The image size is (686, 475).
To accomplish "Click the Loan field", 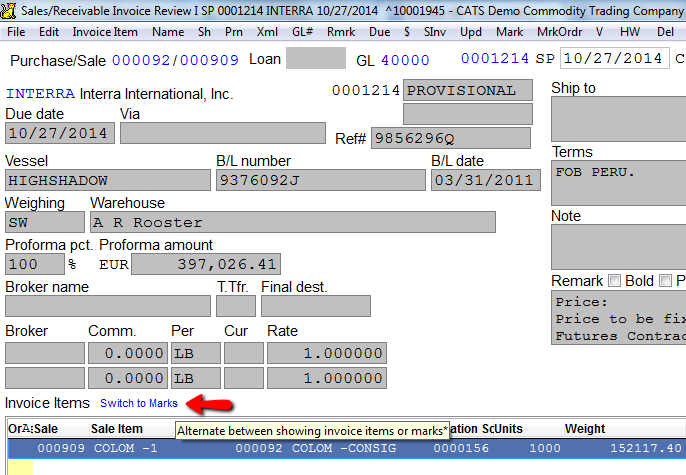I will tap(316, 59).
